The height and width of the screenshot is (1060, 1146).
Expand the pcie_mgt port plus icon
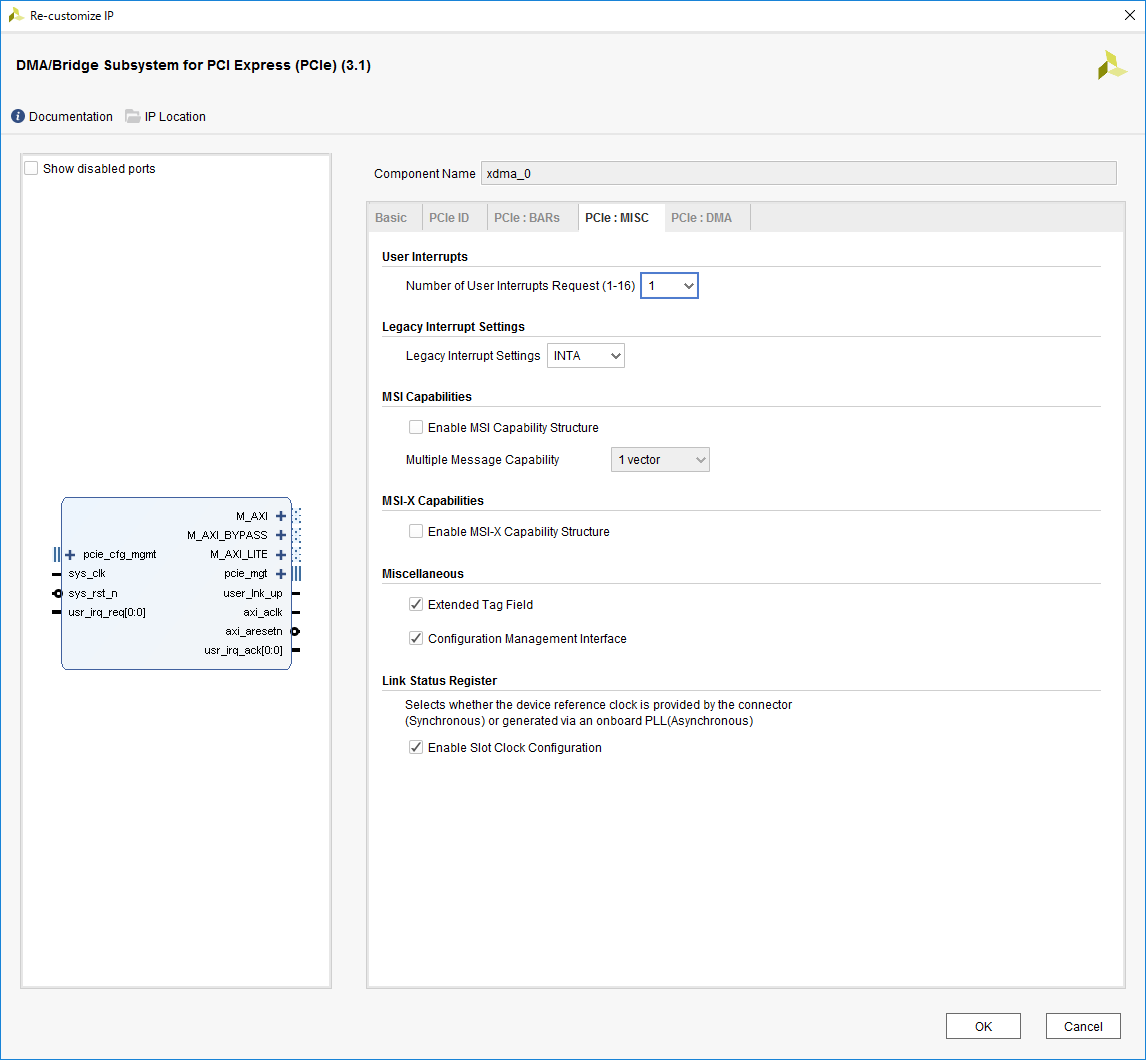click(281, 574)
